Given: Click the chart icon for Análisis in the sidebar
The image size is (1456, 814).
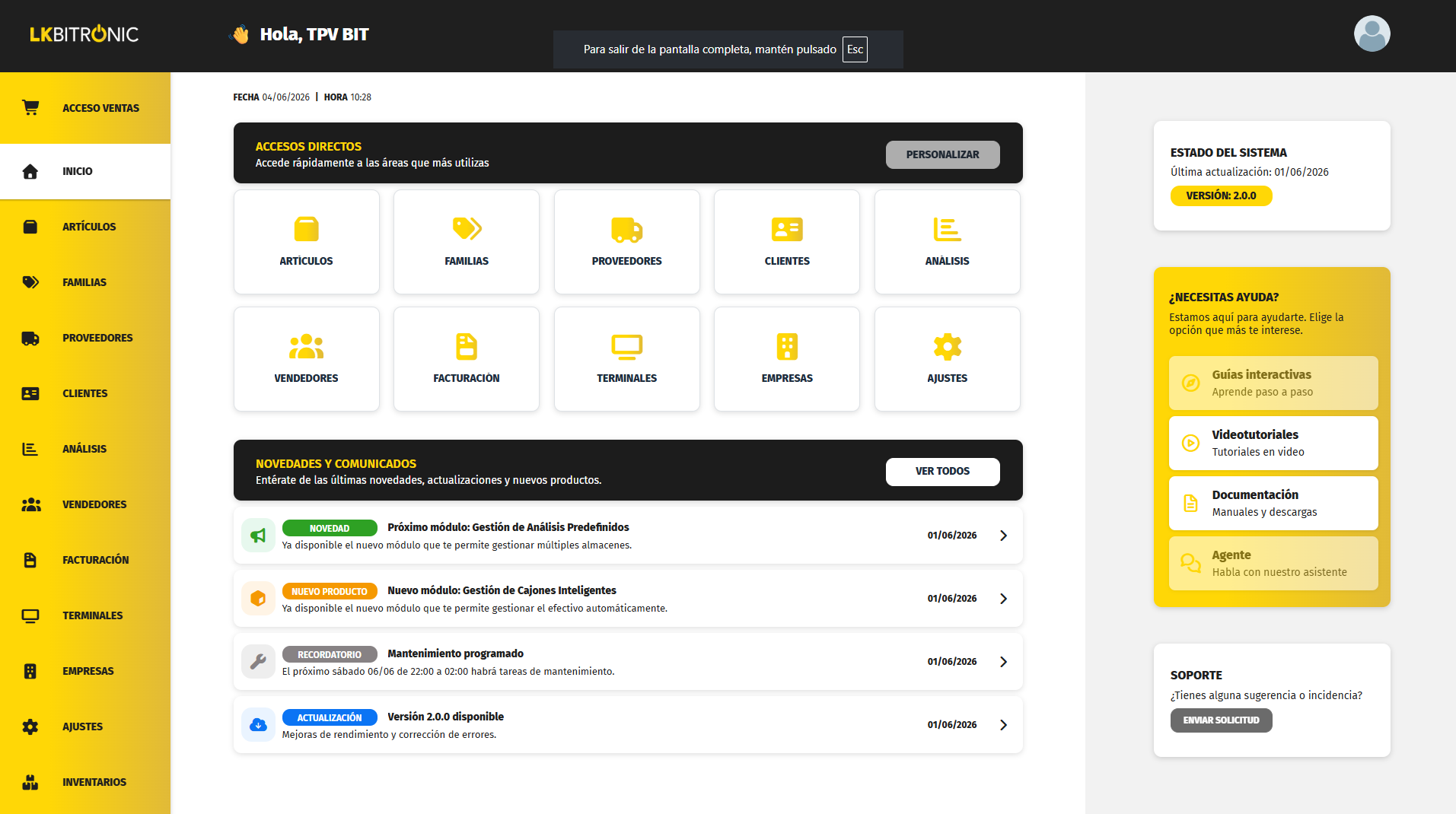Looking at the screenshot, I should click(30, 449).
